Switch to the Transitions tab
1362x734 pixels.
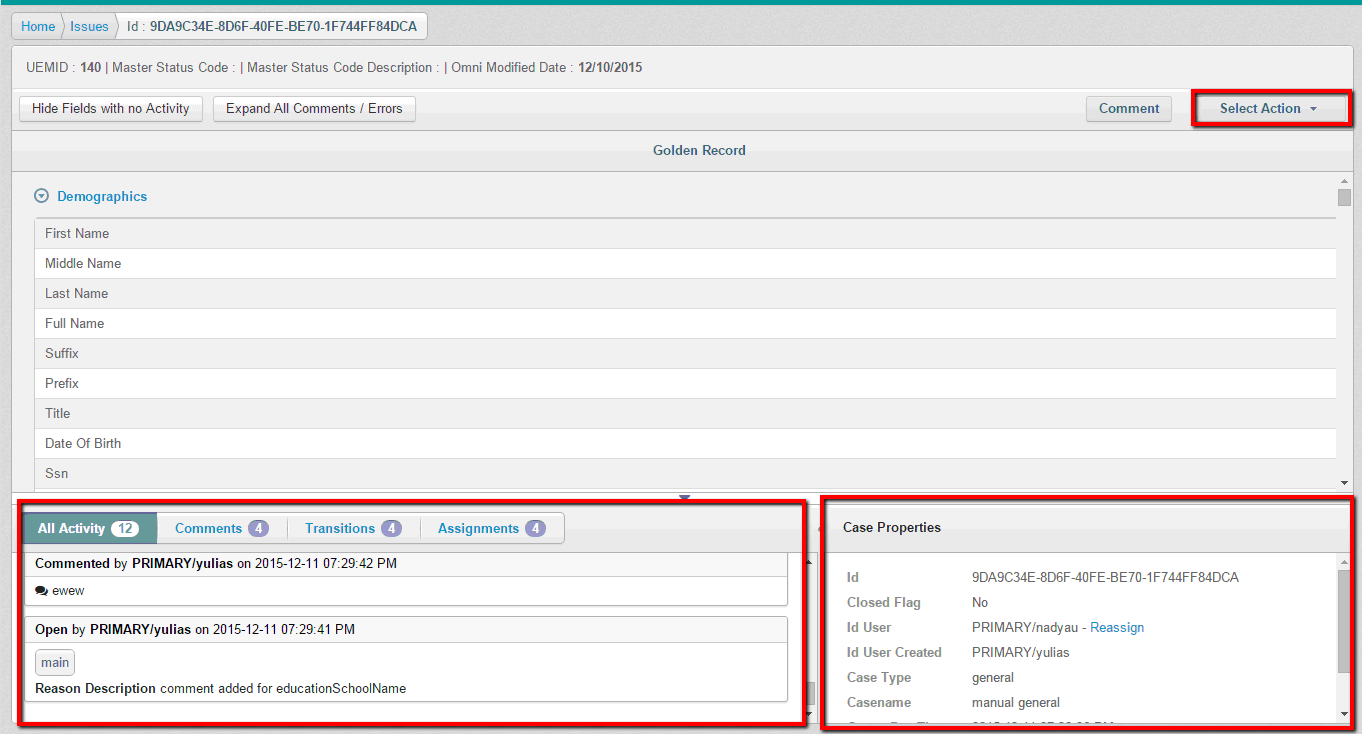point(353,528)
